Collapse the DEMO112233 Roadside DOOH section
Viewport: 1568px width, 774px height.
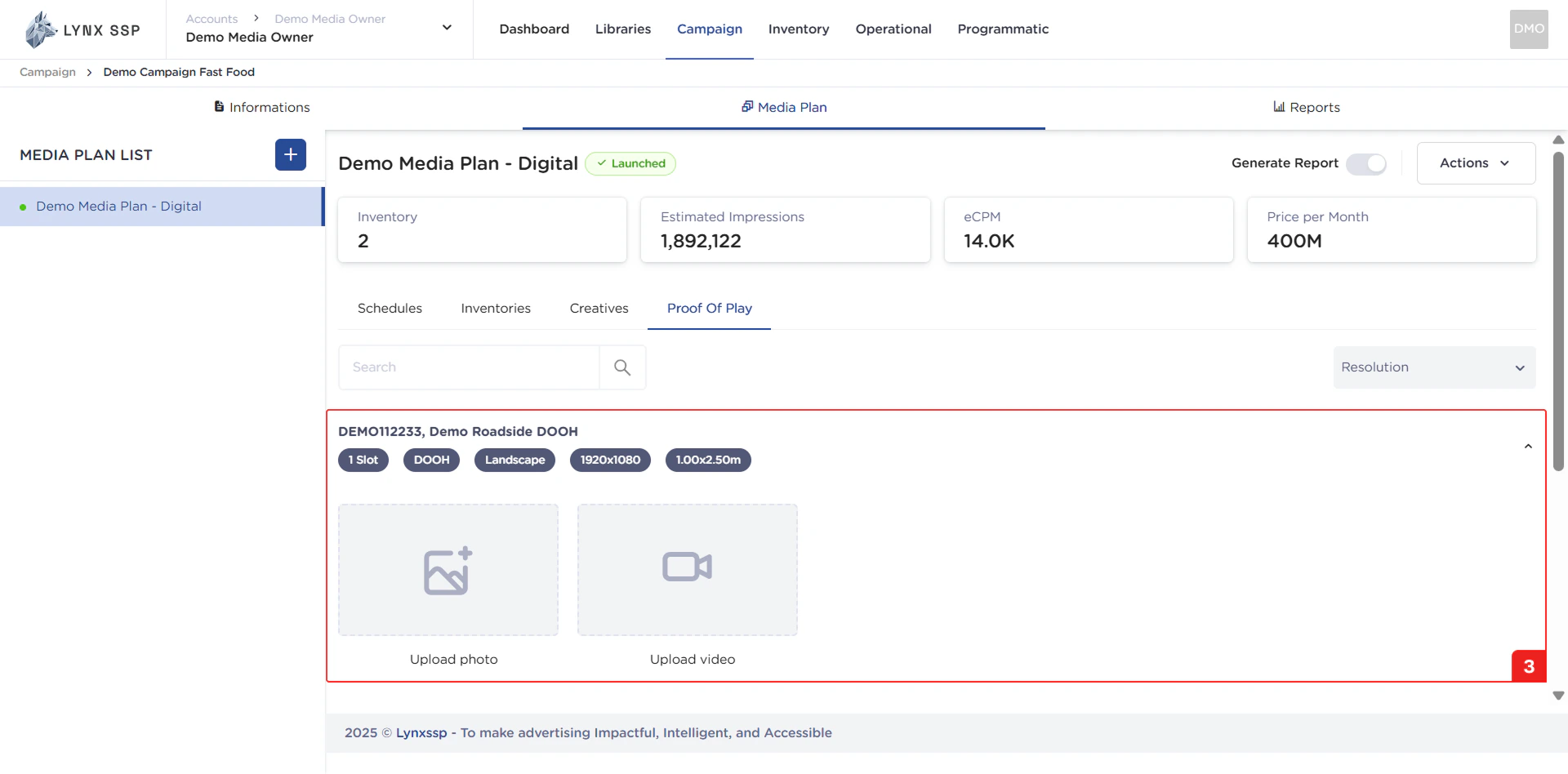tap(1528, 446)
